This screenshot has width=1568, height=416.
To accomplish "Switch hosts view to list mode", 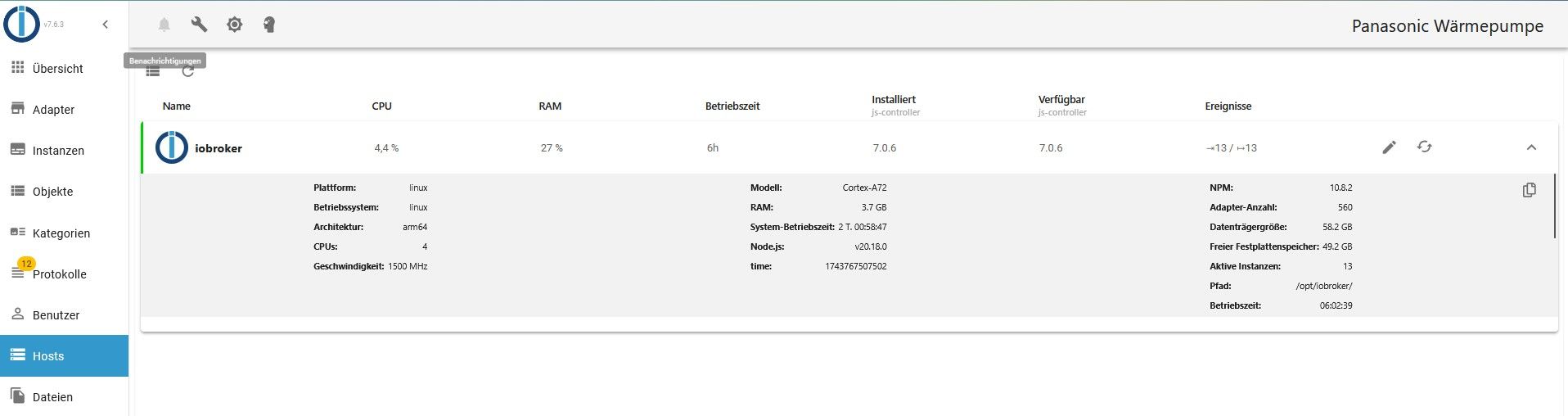I will pos(153,72).
